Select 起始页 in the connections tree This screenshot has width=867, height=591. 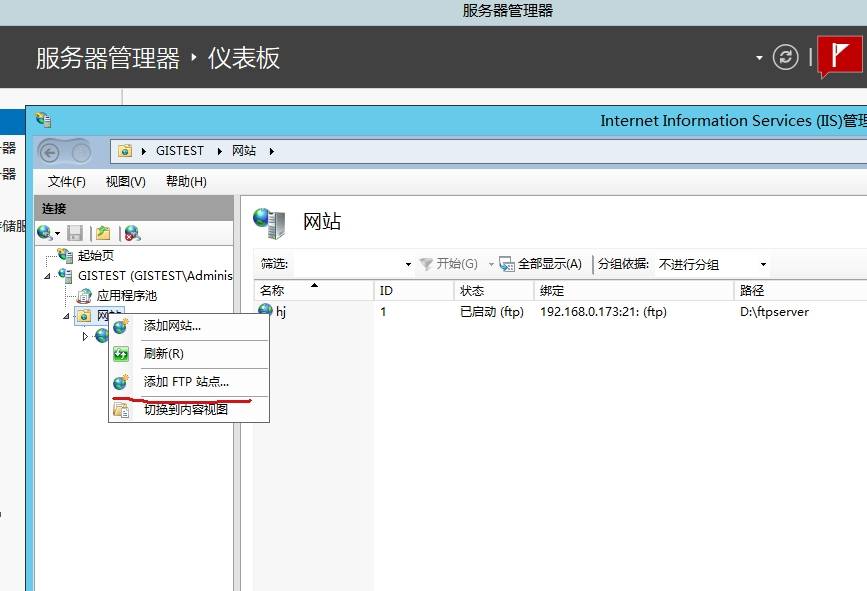click(x=96, y=255)
